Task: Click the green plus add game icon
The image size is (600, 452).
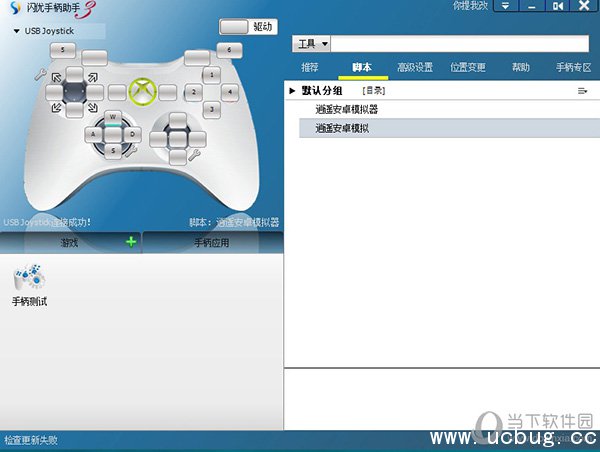Action: (130, 242)
